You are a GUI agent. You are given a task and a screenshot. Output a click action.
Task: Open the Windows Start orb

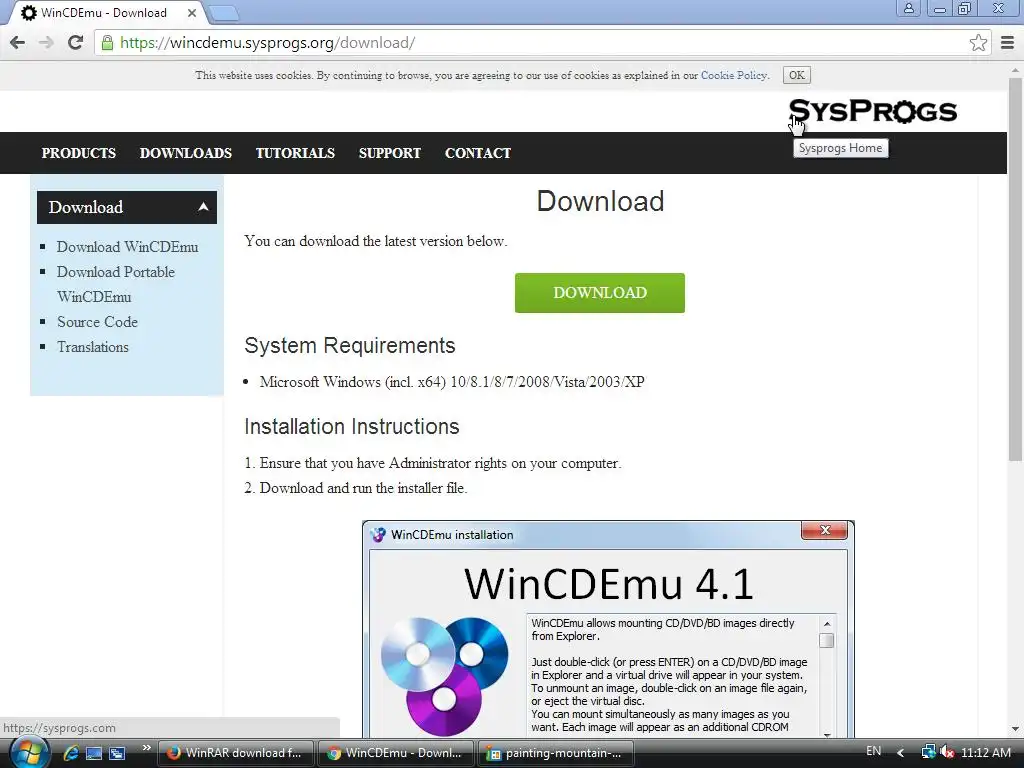[29, 753]
